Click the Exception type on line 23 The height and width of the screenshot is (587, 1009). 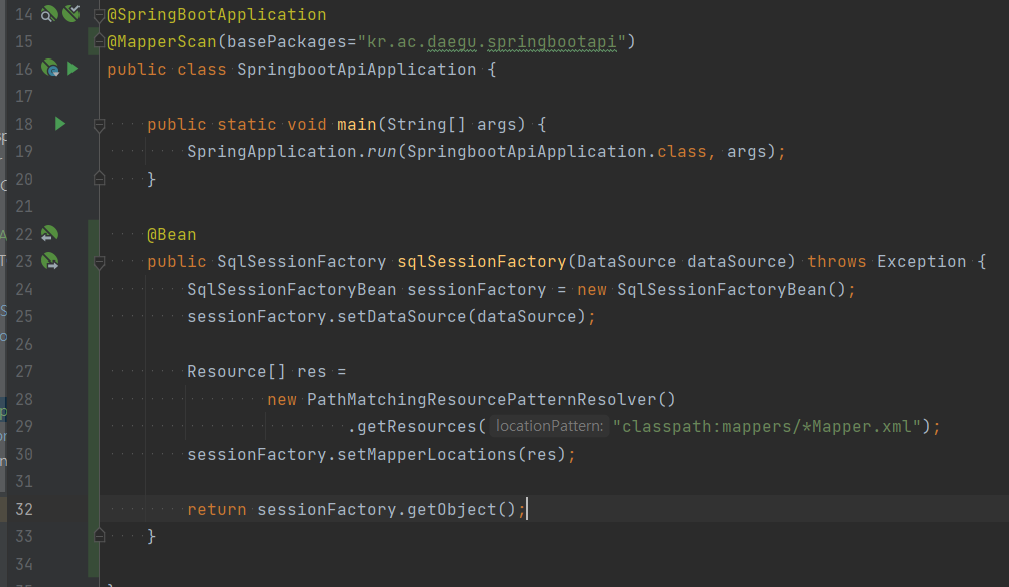(x=921, y=262)
